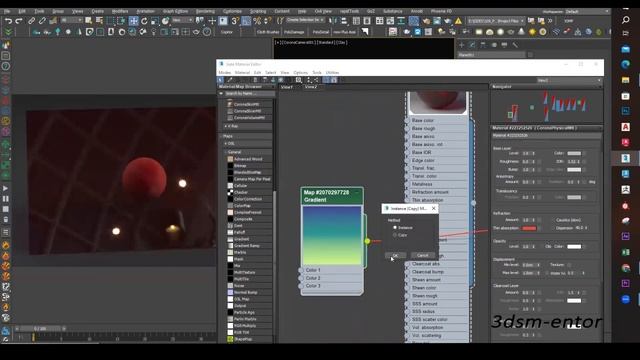Switch to the View1 tab
640x360 pixels.
(287, 87)
